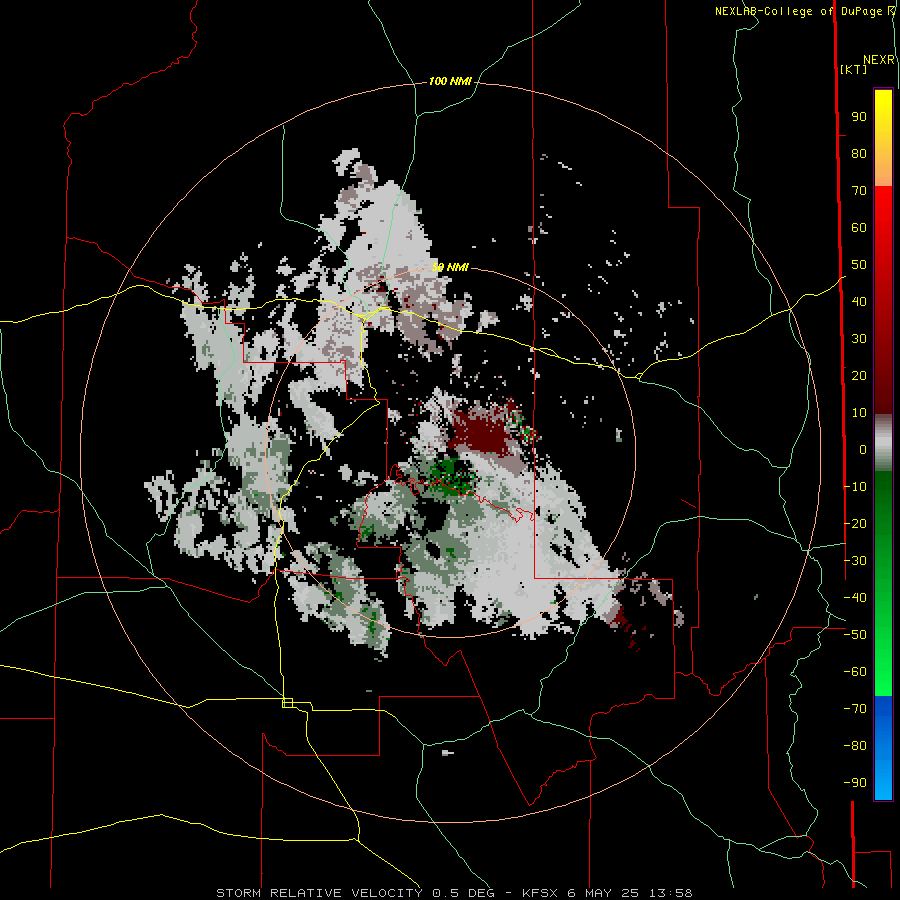
Task: Click the 90 value on velocity scale
Action: click(859, 117)
